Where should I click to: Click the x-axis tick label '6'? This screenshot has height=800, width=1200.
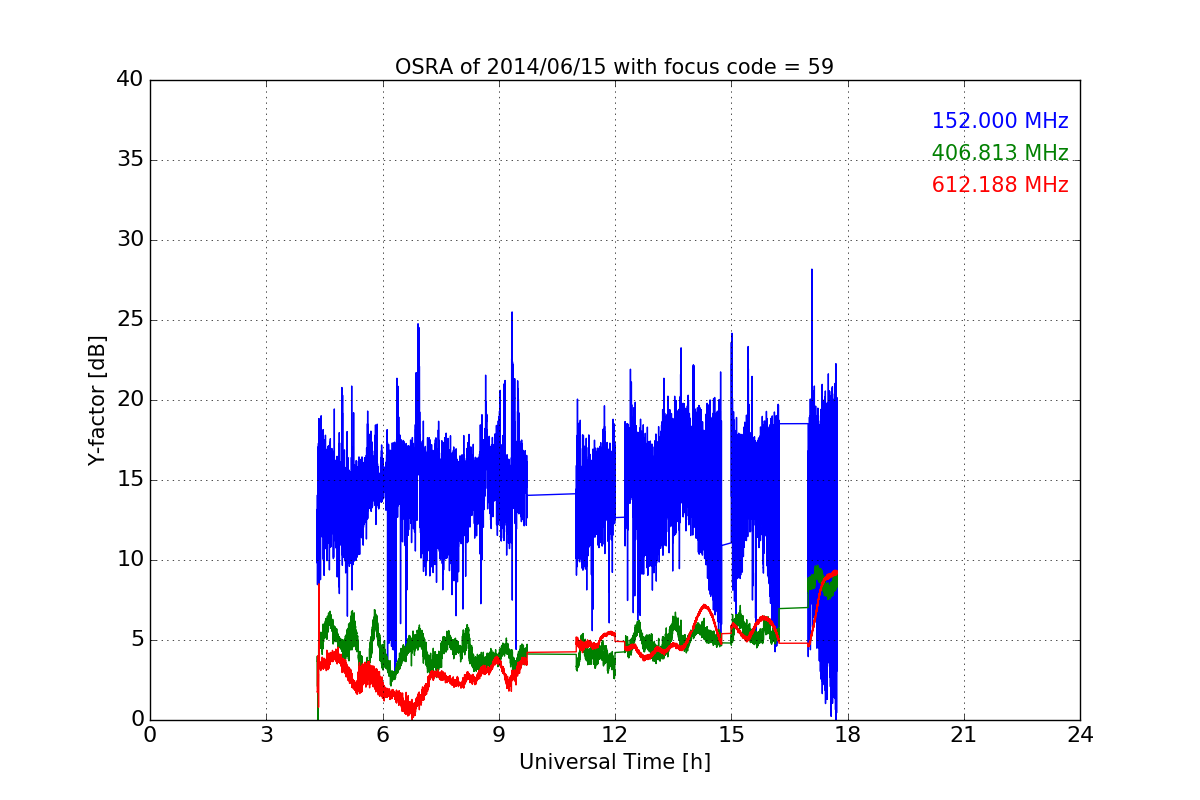point(383,734)
